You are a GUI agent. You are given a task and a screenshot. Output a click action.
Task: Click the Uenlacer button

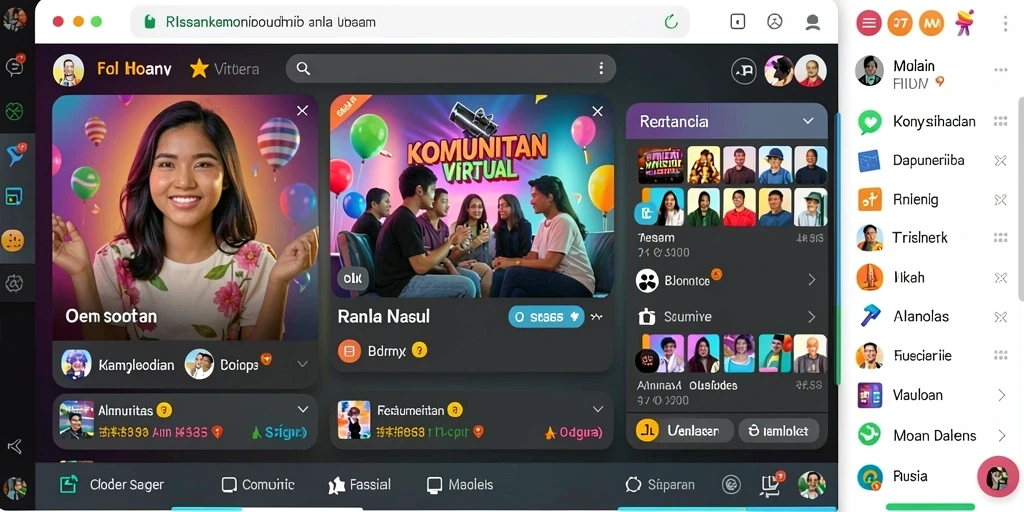pyautogui.click(x=682, y=431)
